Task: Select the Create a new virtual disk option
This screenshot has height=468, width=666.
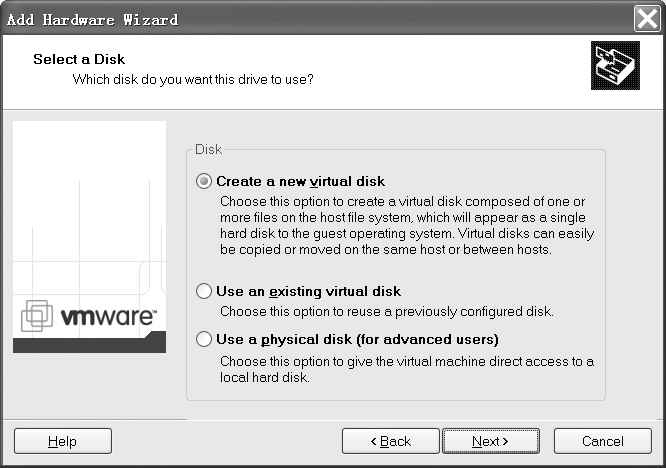Action: (205, 181)
